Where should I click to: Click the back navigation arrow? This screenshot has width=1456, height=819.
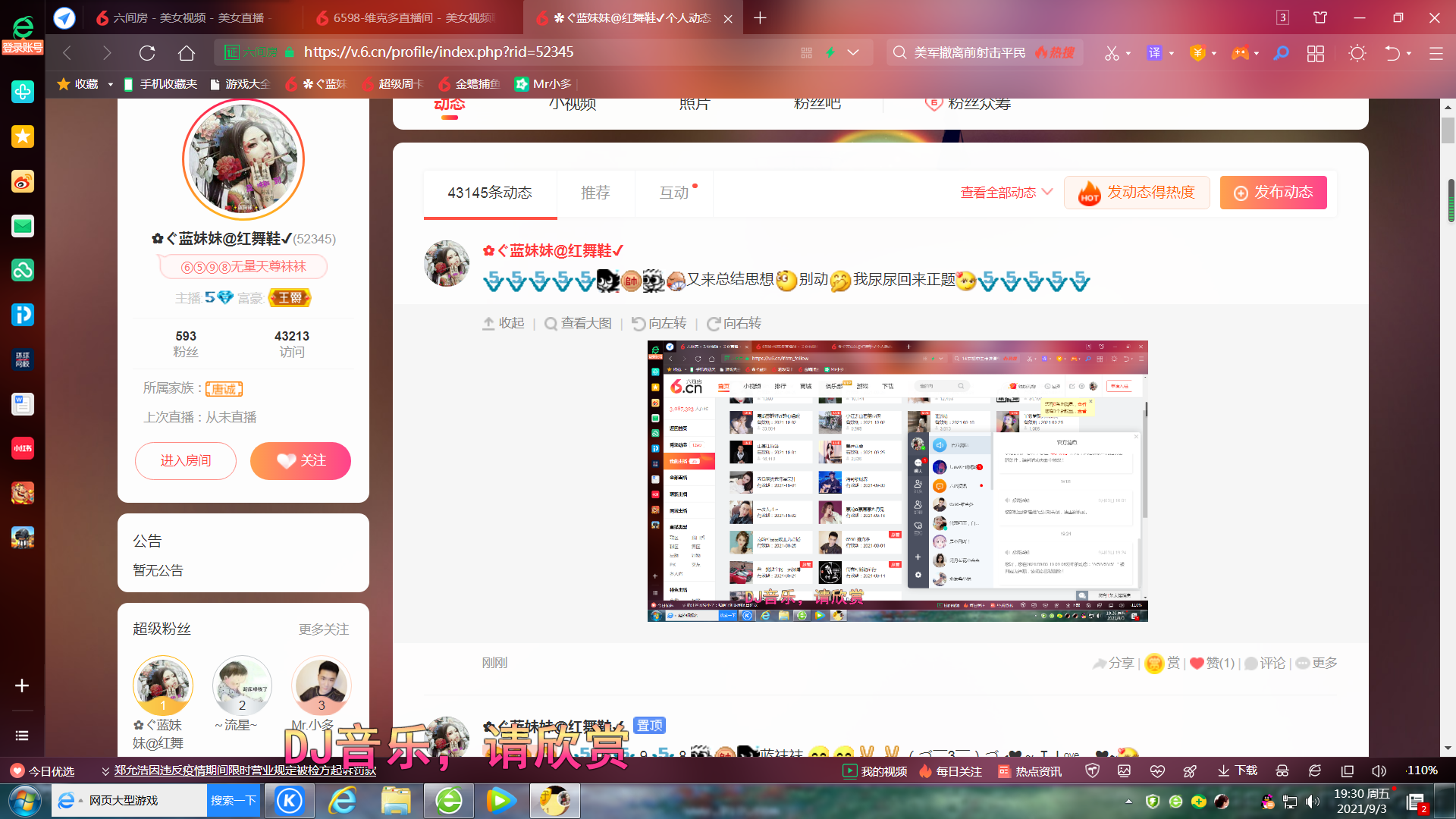click(x=67, y=53)
